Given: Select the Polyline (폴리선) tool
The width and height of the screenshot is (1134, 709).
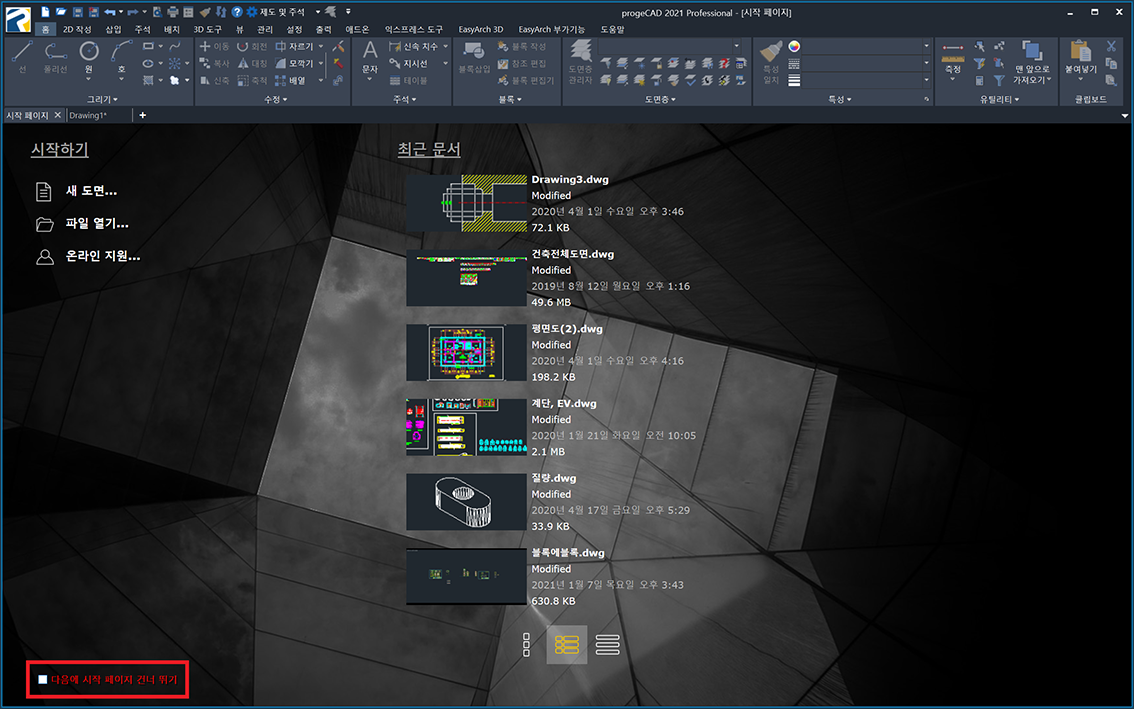Looking at the screenshot, I should [55, 55].
